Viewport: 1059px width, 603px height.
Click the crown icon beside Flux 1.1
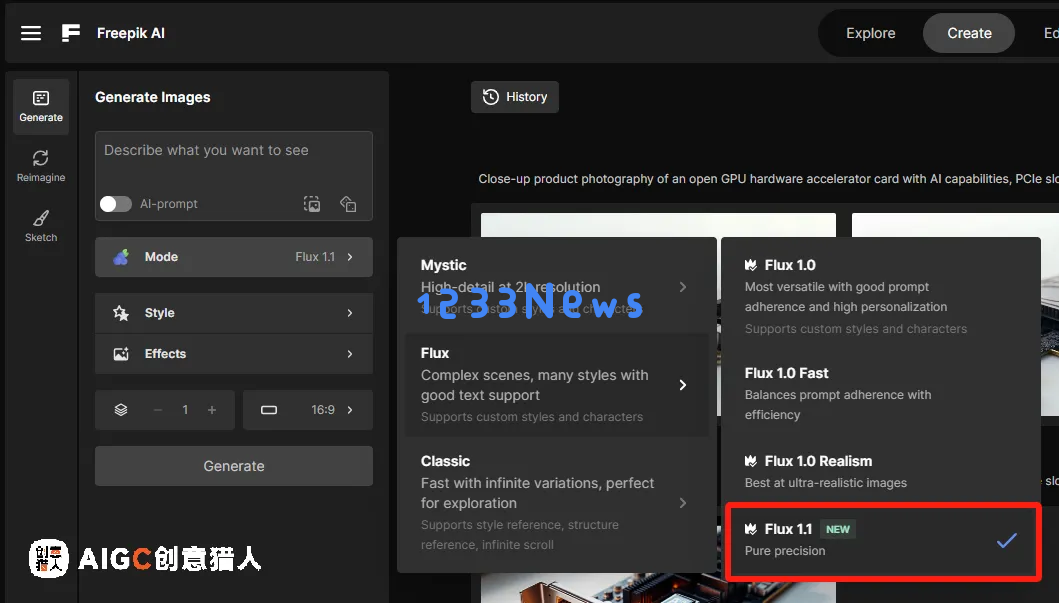point(751,529)
